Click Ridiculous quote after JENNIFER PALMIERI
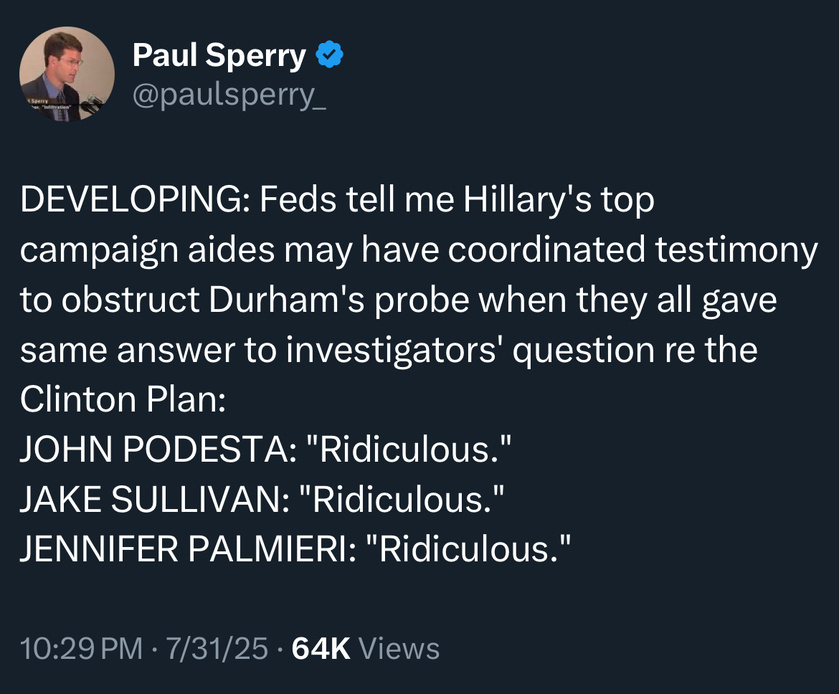Image resolution: width=839 pixels, height=694 pixels. pos(468,550)
